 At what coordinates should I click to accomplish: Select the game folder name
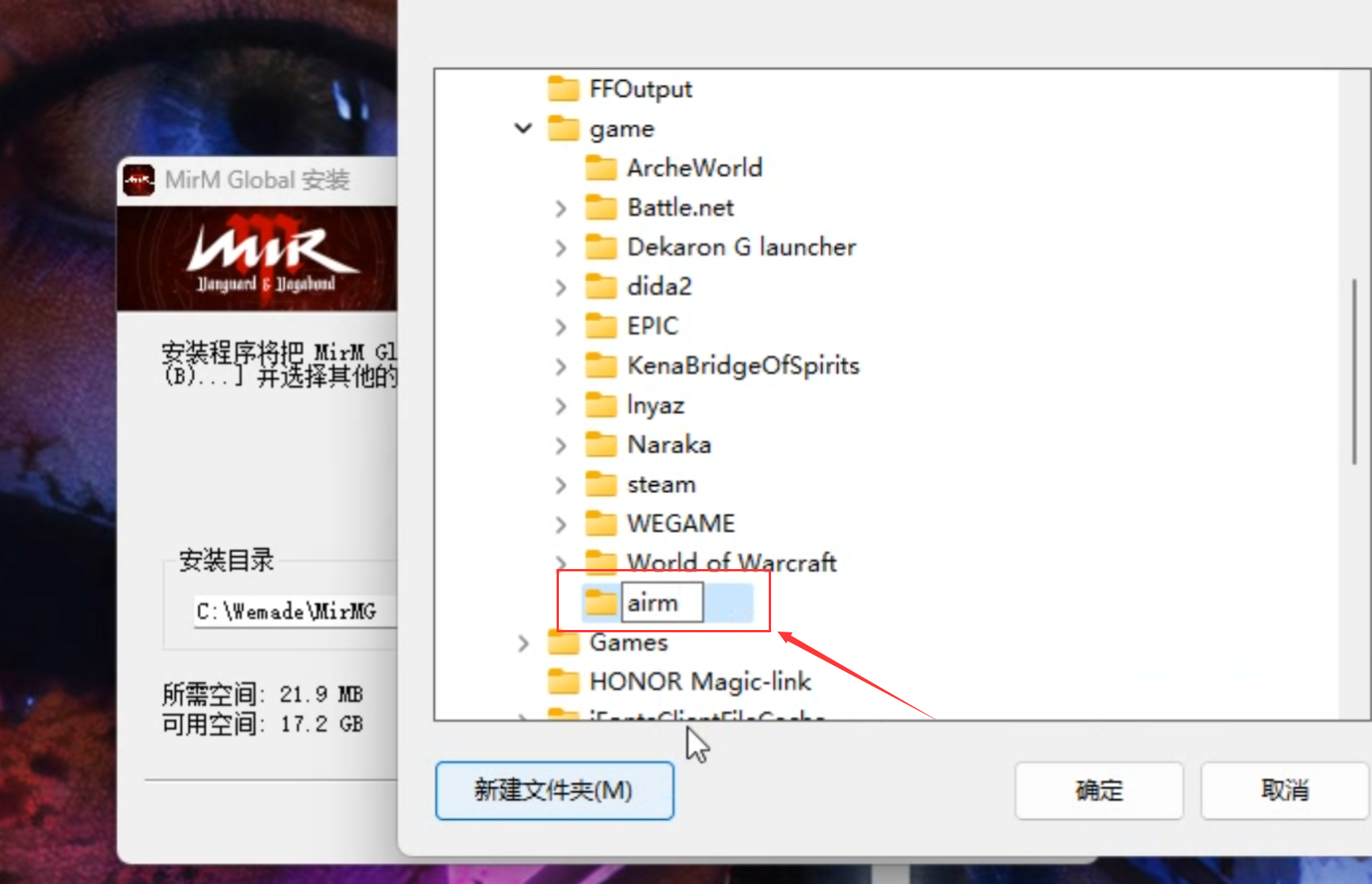pos(622,129)
